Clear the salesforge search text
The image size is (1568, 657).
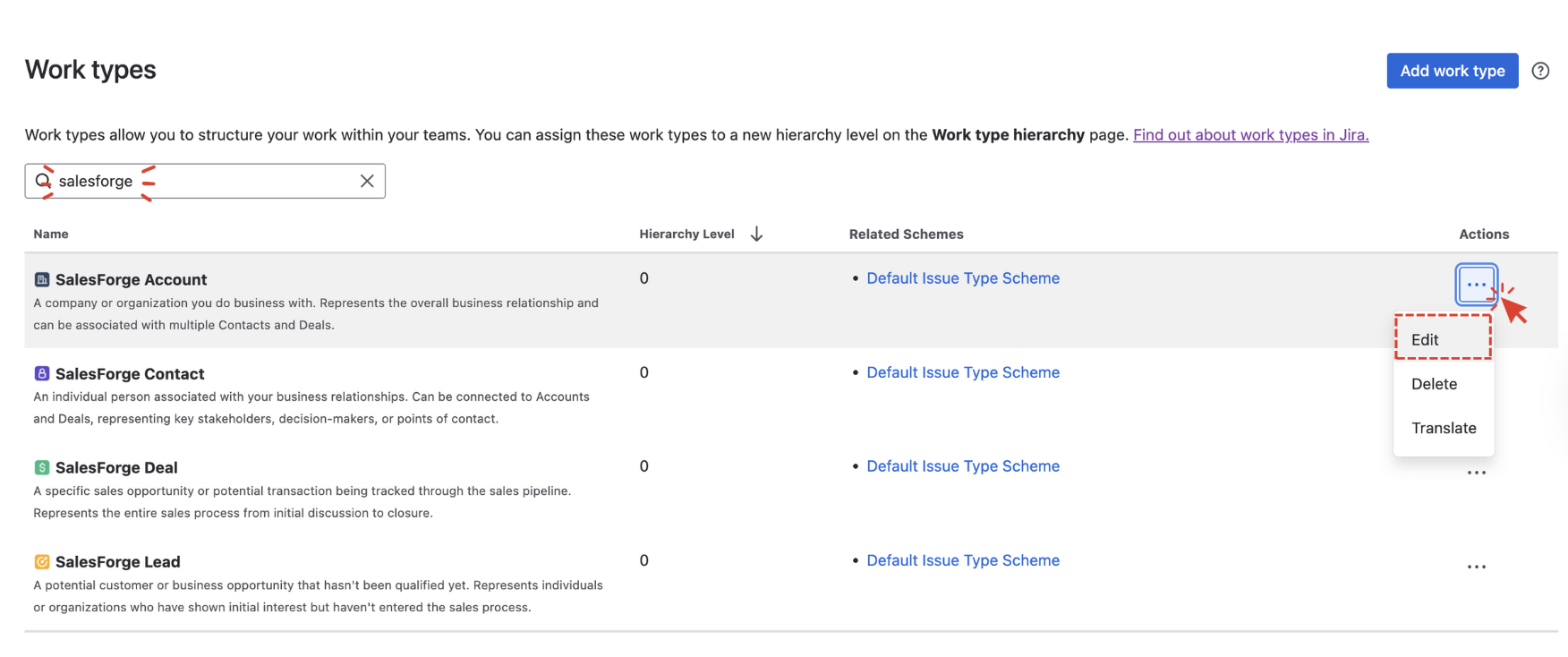(x=367, y=181)
